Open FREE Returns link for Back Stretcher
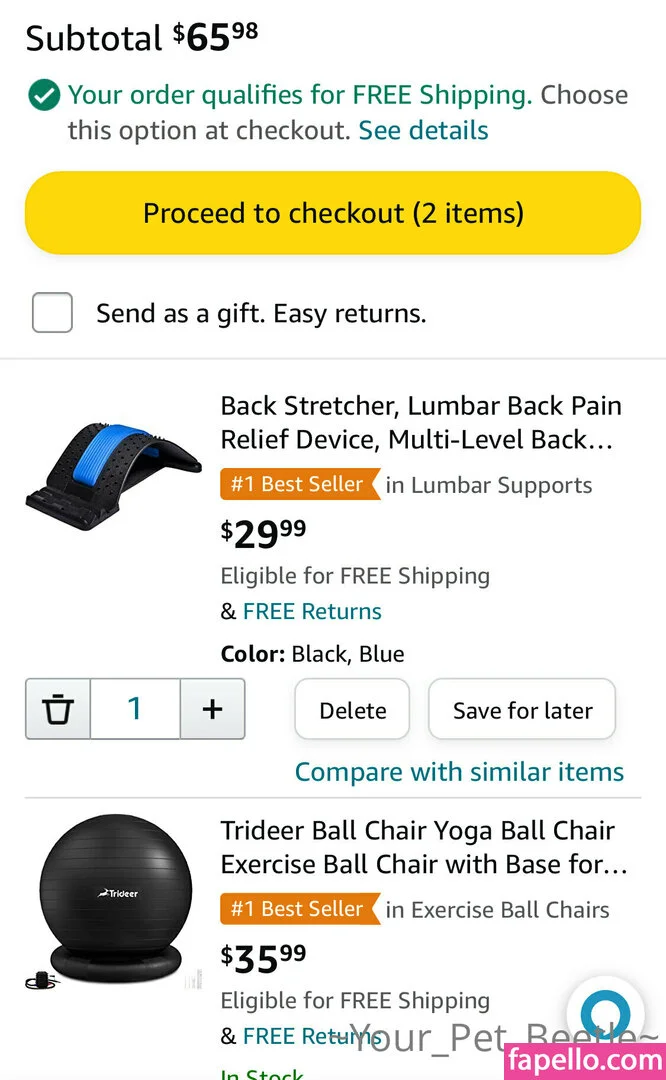Viewport: 666px width, 1080px height. tap(312, 611)
